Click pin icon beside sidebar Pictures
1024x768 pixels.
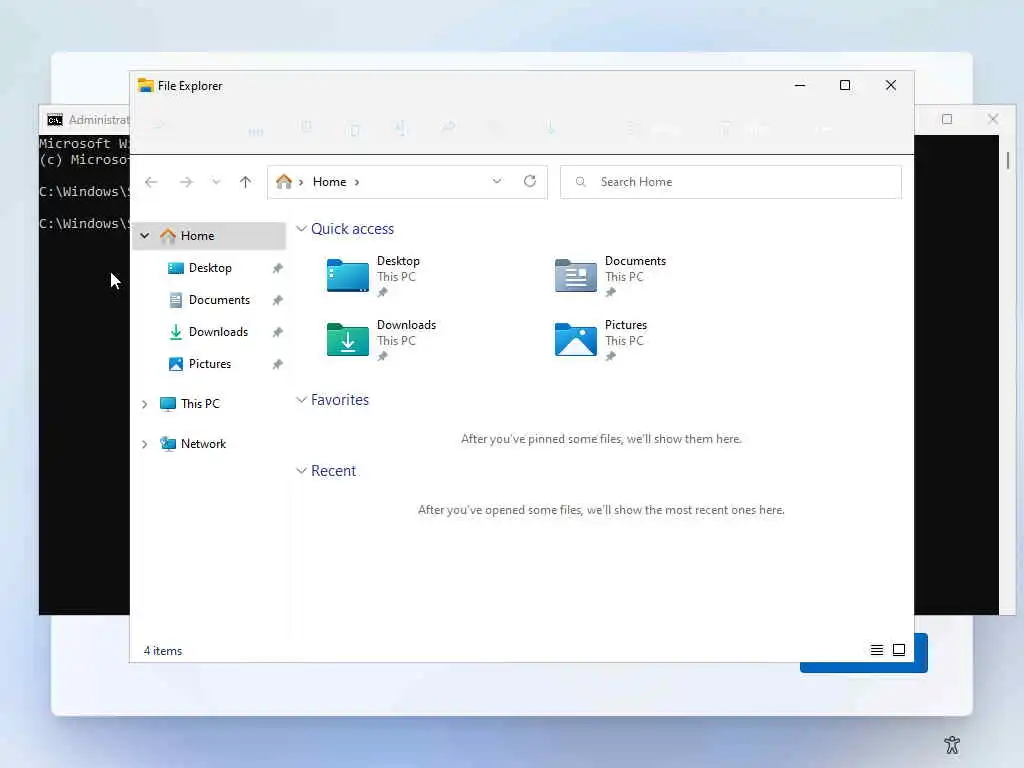click(278, 364)
